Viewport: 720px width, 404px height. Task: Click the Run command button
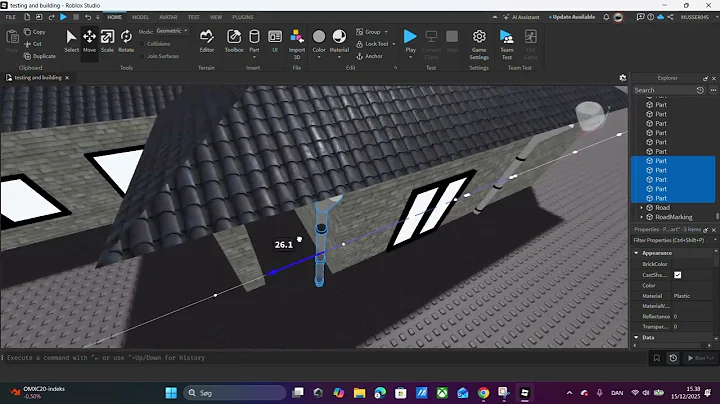(x=700, y=358)
